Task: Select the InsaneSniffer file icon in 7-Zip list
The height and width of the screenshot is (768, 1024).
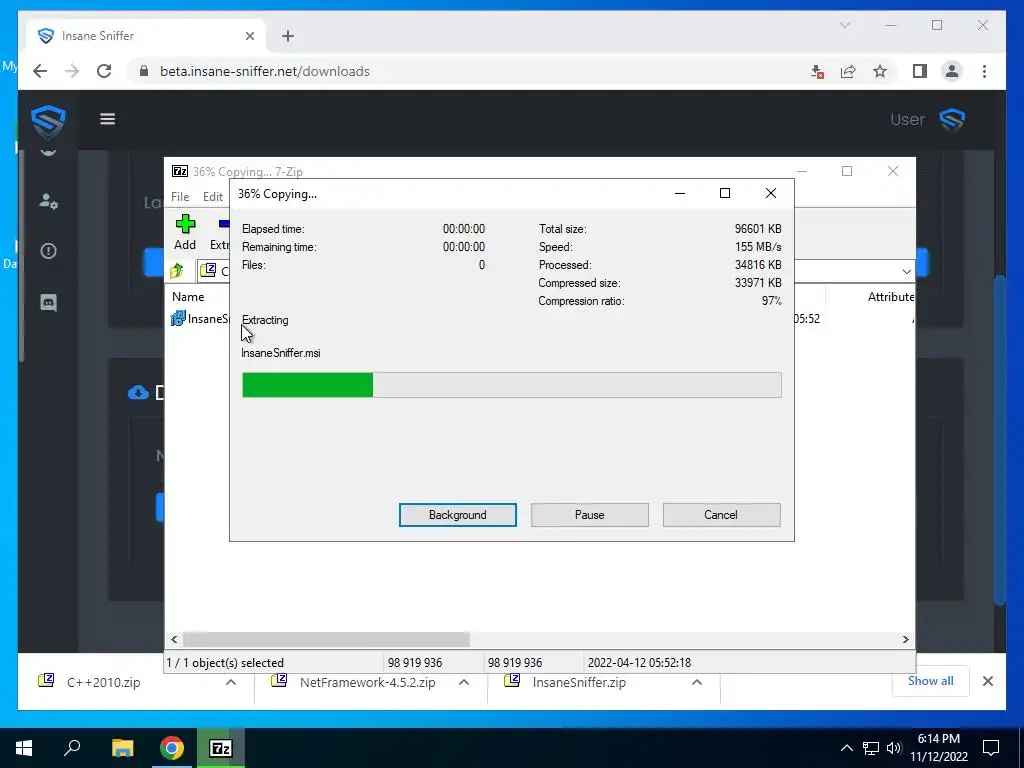Action: coord(178,319)
